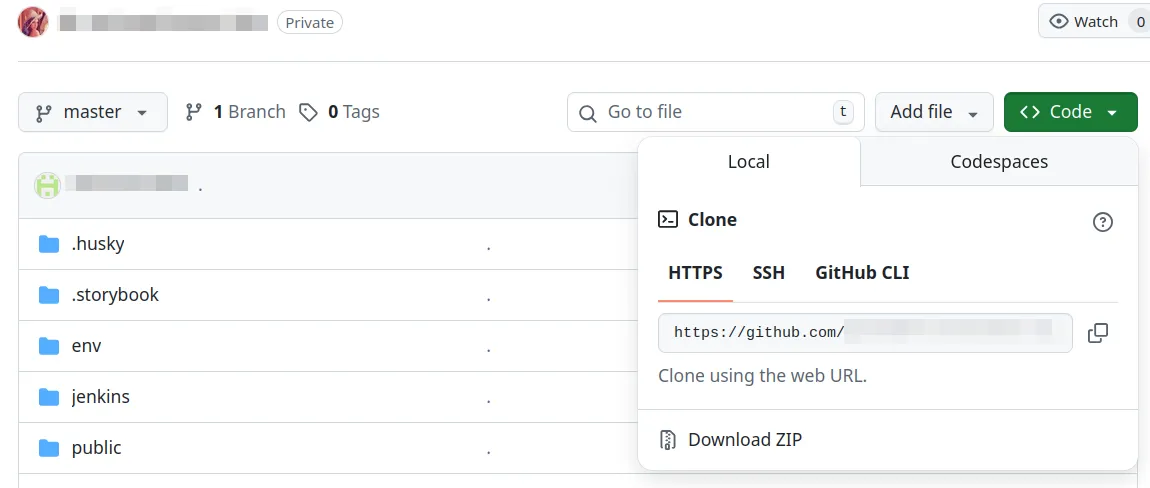
Task: Click the Go to file search field
Action: pos(715,112)
